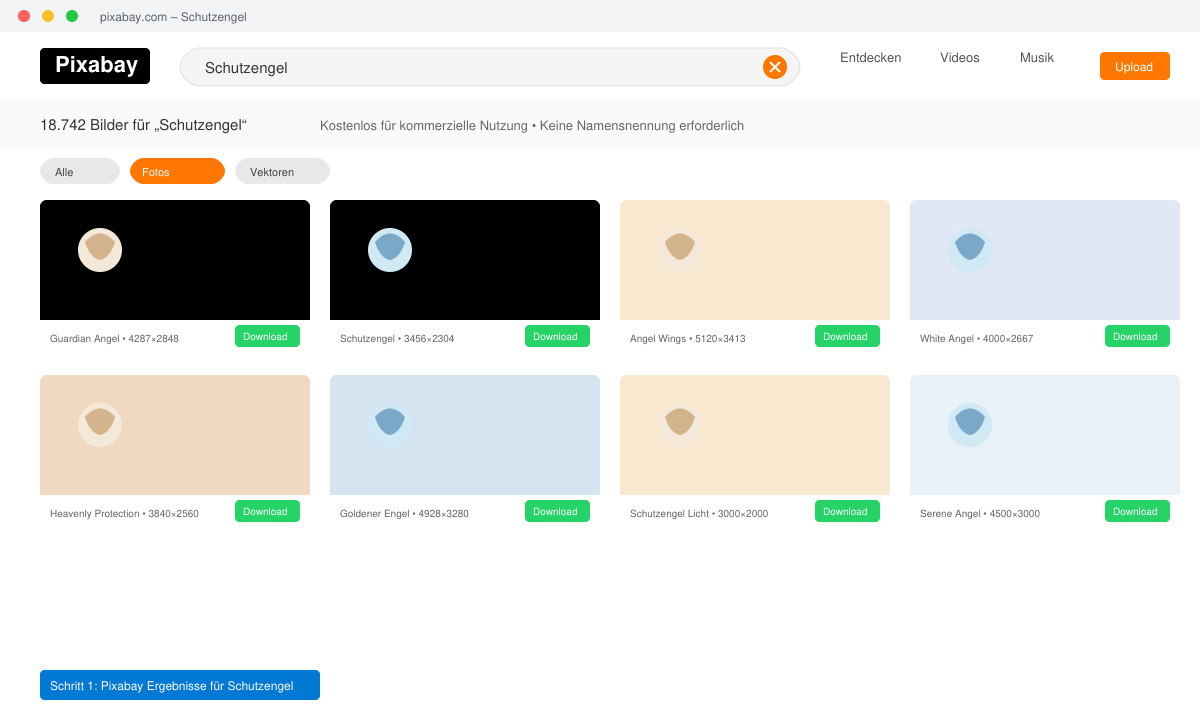Open the Entdecken menu
The height and width of the screenshot is (720, 1200).
point(870,58)
